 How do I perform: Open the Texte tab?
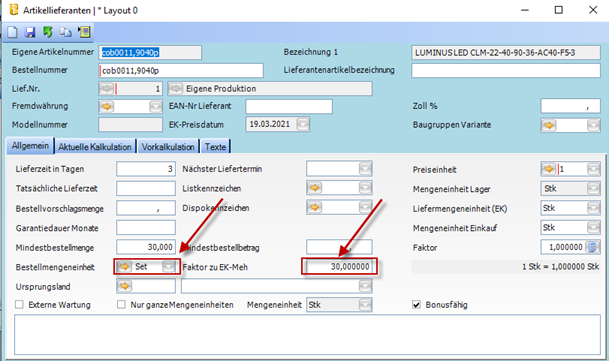(x=216, y=147)
